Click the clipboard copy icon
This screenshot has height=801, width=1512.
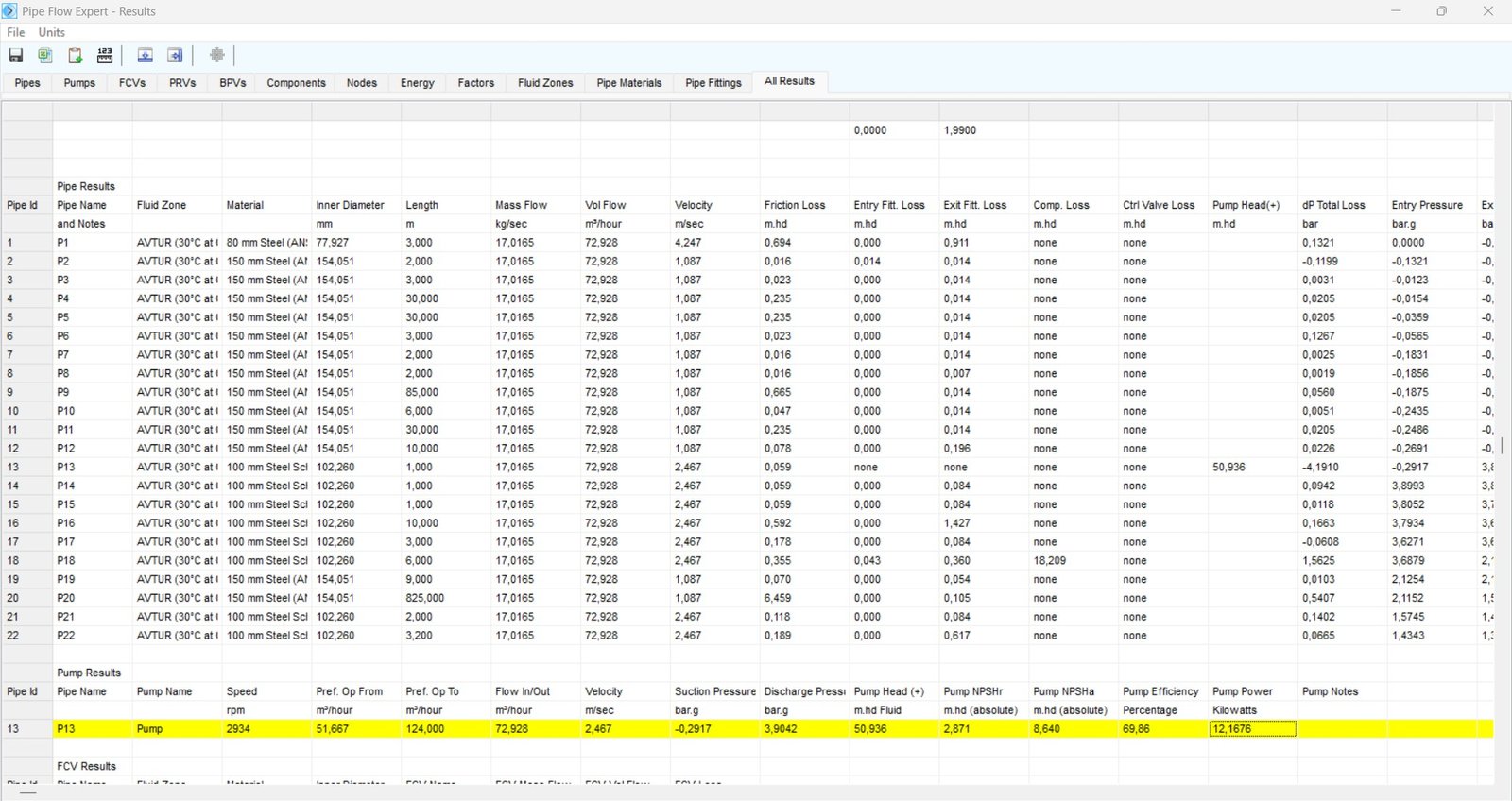pyautogui.click(x=76, y=56)
